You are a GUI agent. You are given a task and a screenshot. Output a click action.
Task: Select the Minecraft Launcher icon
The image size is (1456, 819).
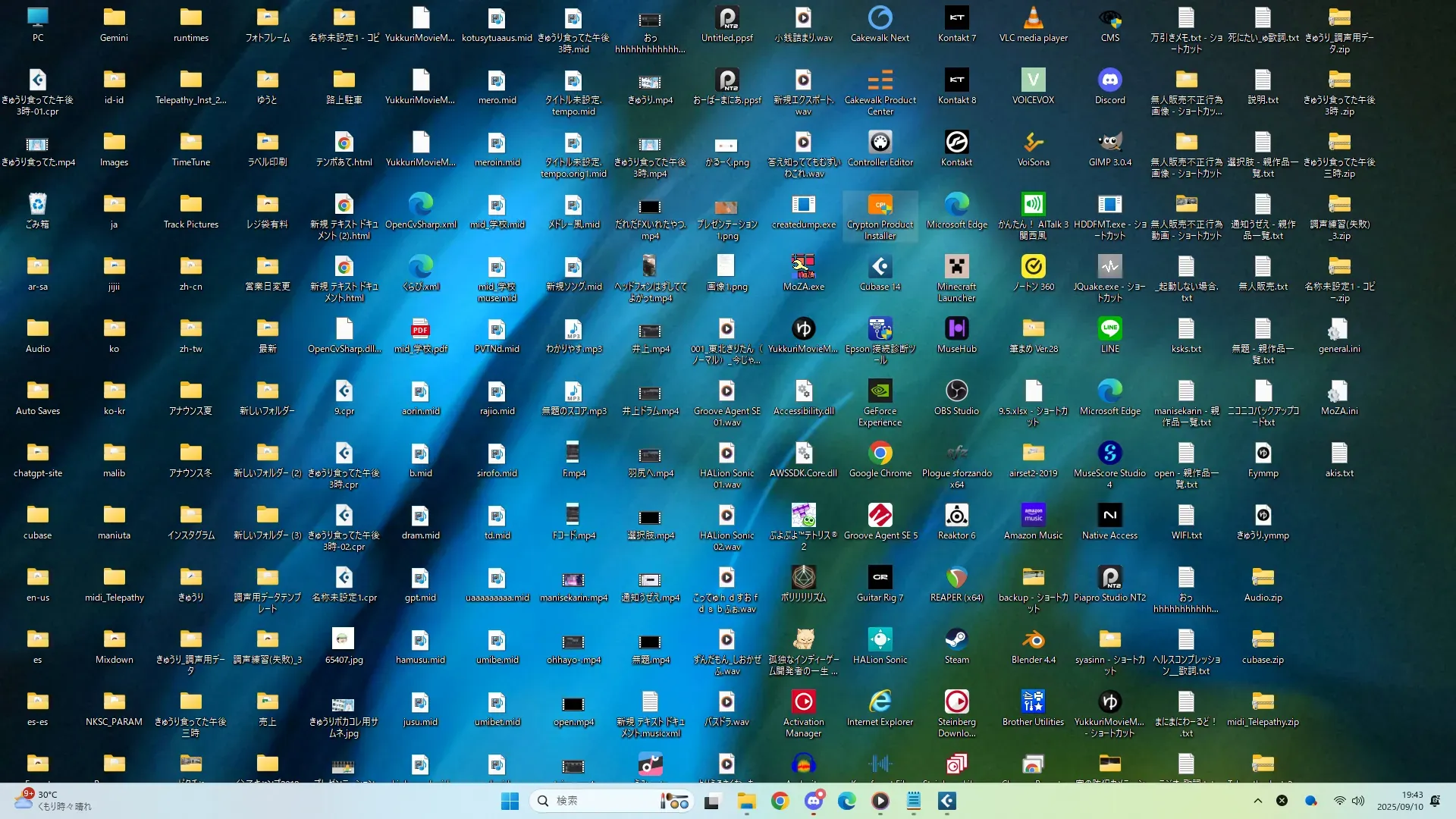pos(956,267)
